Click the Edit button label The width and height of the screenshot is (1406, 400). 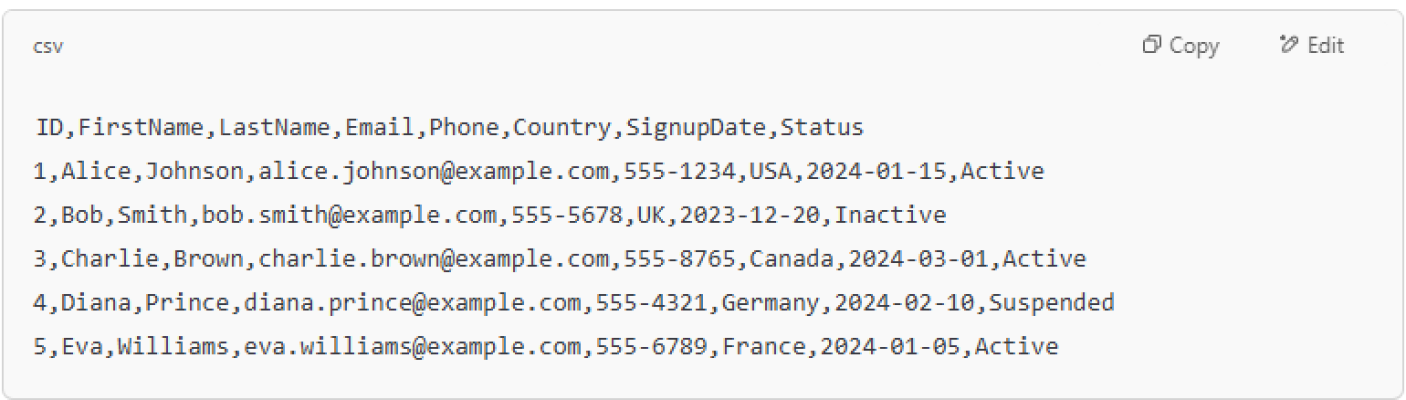coord(1325,46)
